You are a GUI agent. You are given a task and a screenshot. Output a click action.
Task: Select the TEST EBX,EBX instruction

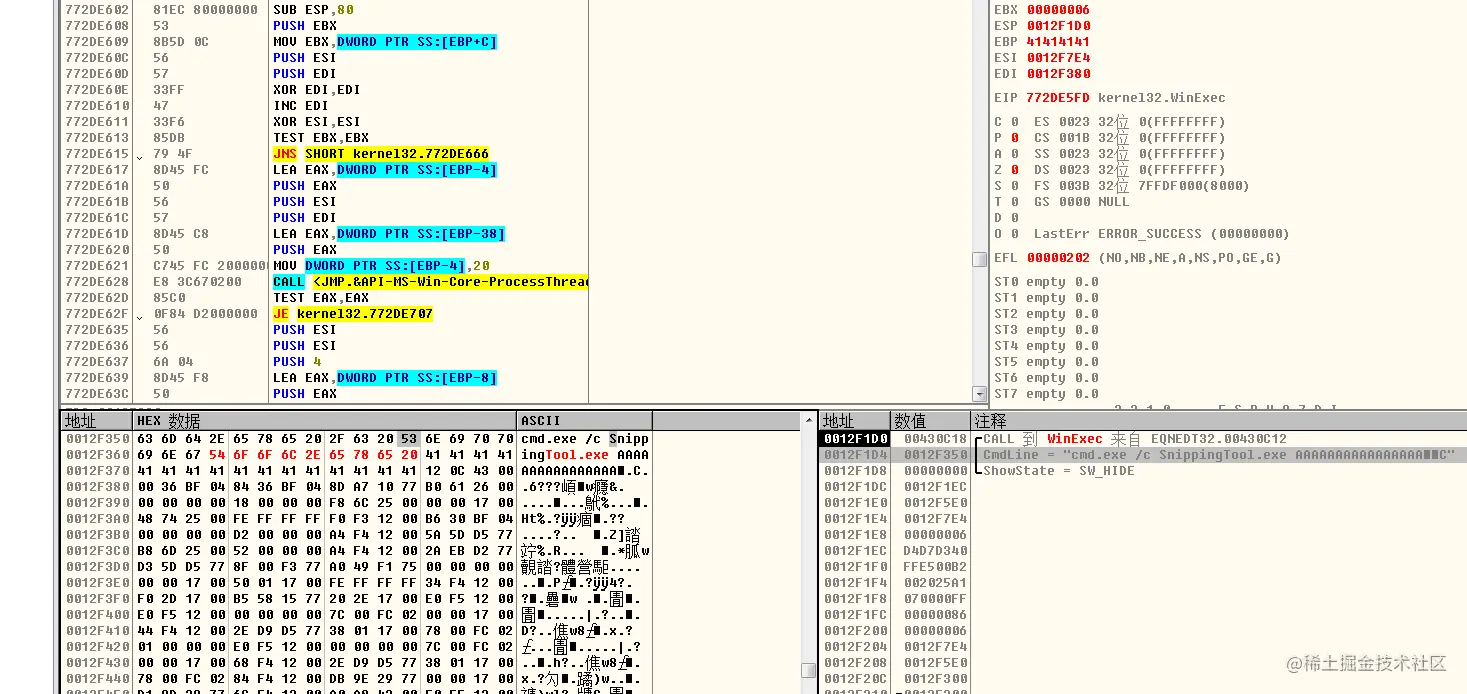click(321, 138)
